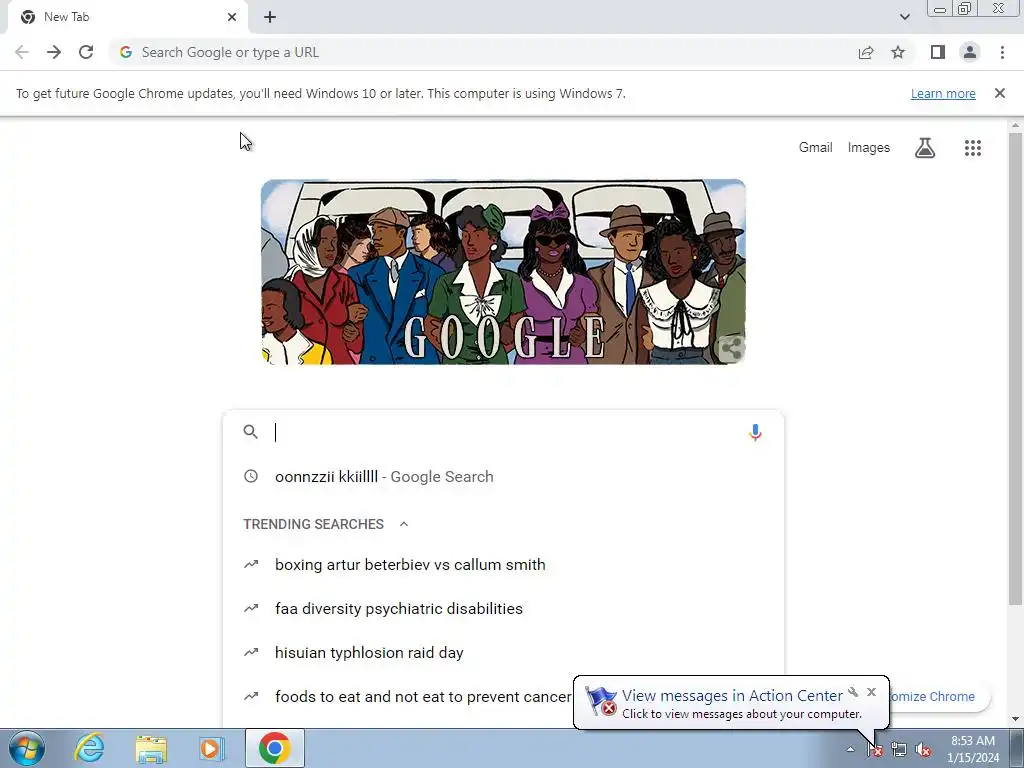Show hidden tray icons arrow
The width and height of the screenshot is (1024, 768).
coord(850,750)
